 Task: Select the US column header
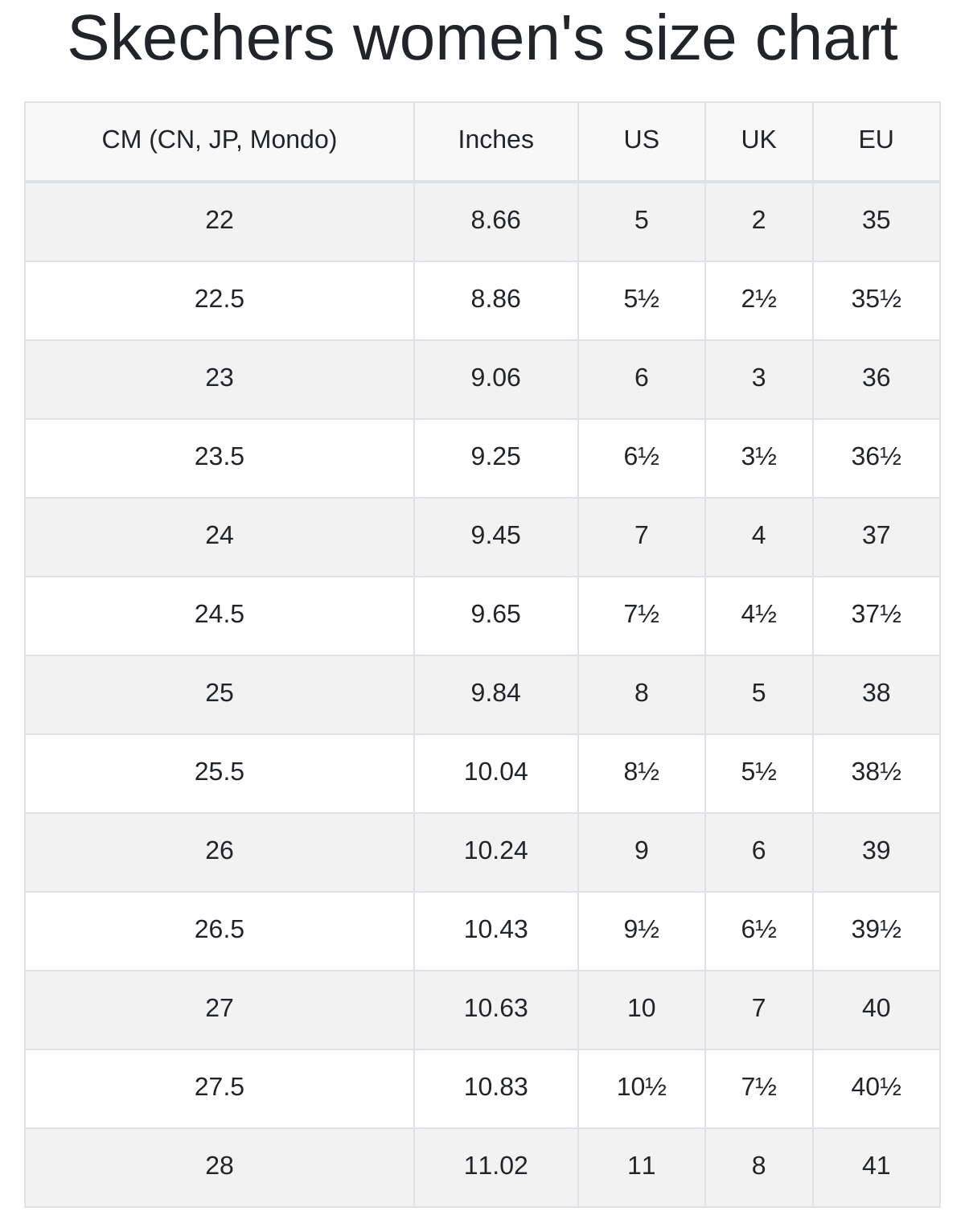coord(642,141)
